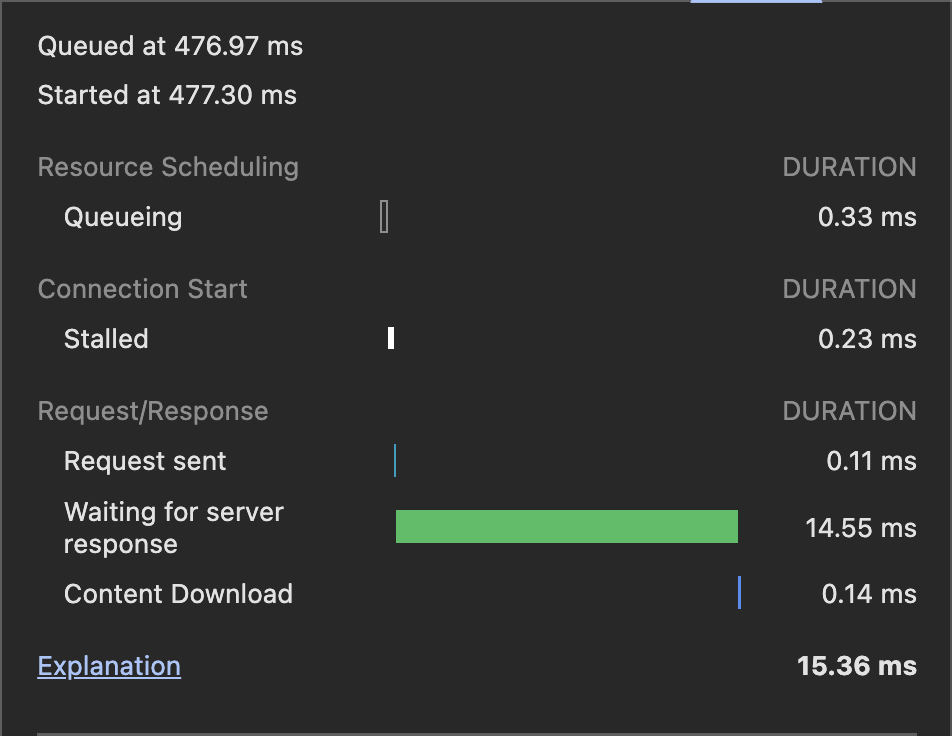Select the Connection Start section header
This screenshot has width=952, height=736.
pos(142,290)
